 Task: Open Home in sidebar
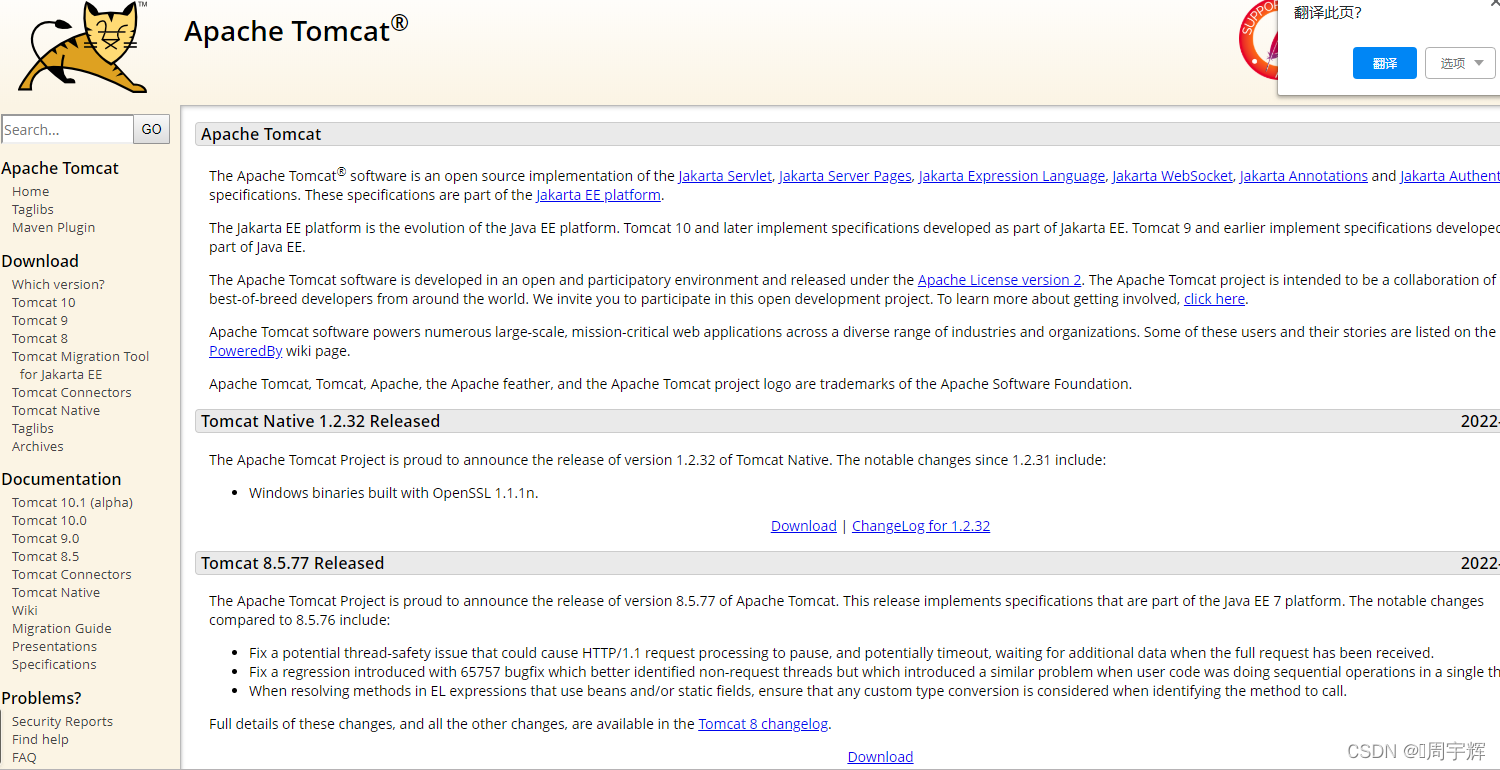[30, 192]
